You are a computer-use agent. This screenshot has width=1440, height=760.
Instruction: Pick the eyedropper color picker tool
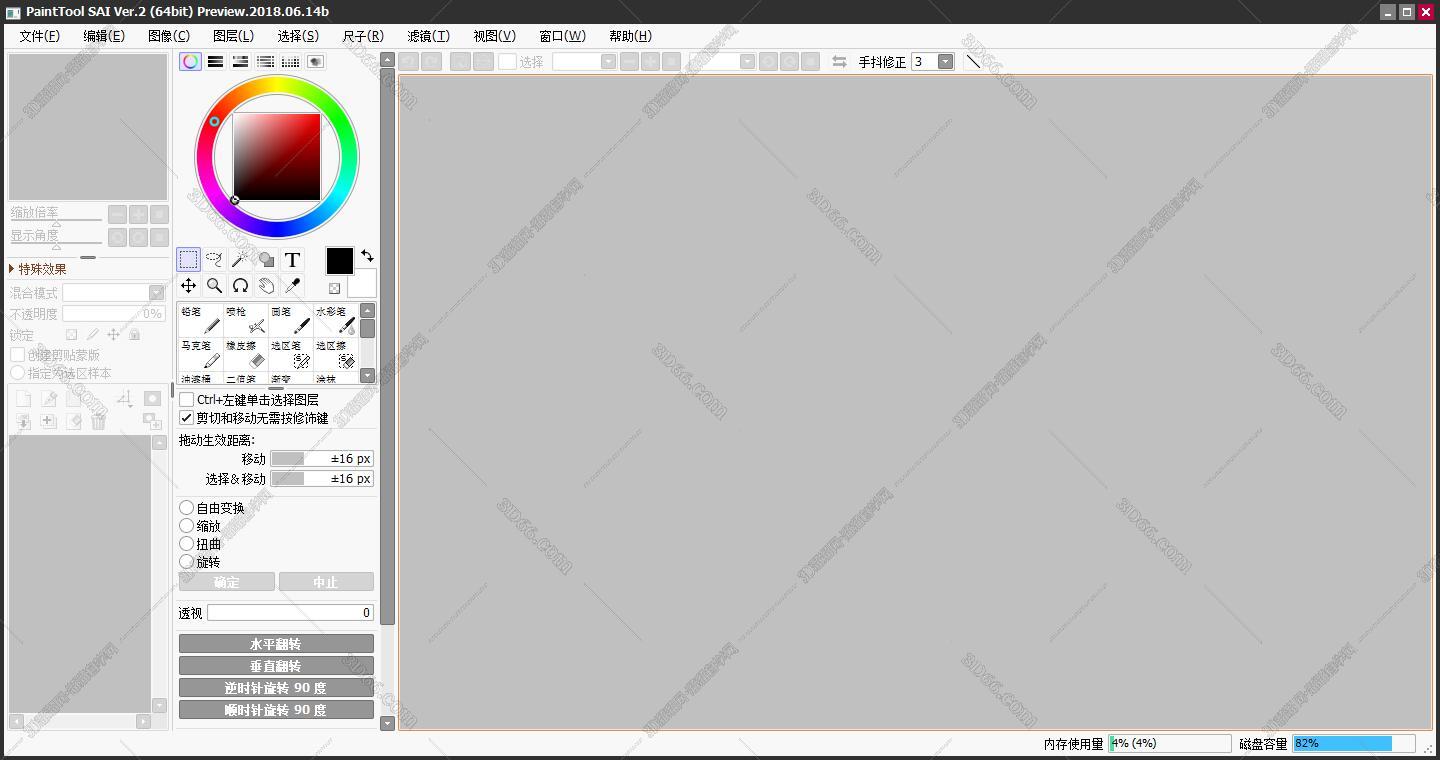(292, 286)
